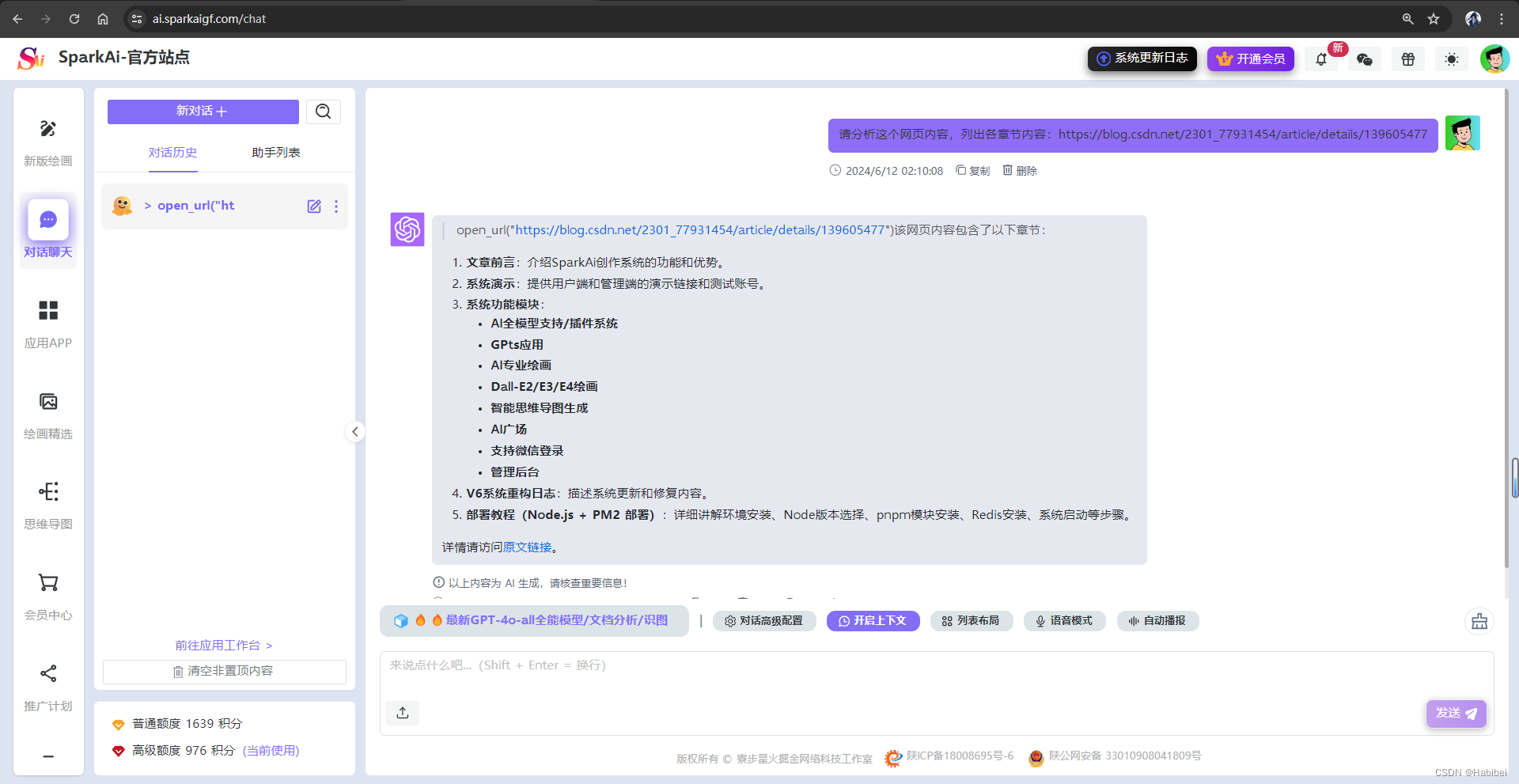Open the user avatar in header
This screenshot has height=784, width=1519.
pyautogui.click(x=1494, y=59)
